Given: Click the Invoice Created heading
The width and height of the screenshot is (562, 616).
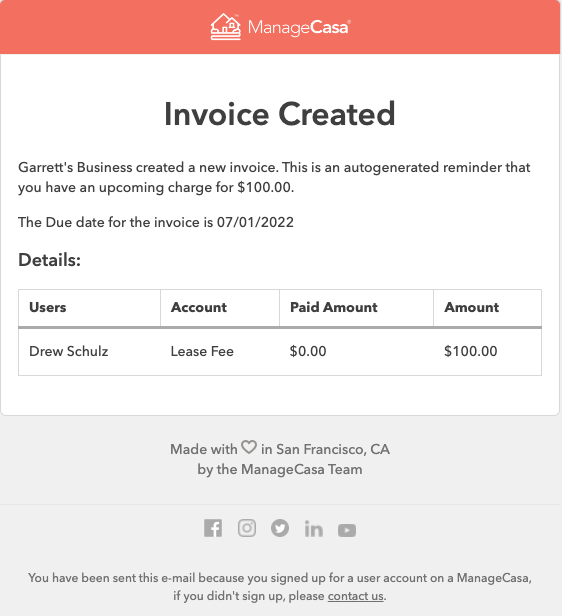Looking at the screenshot, I should coord(280,114).
